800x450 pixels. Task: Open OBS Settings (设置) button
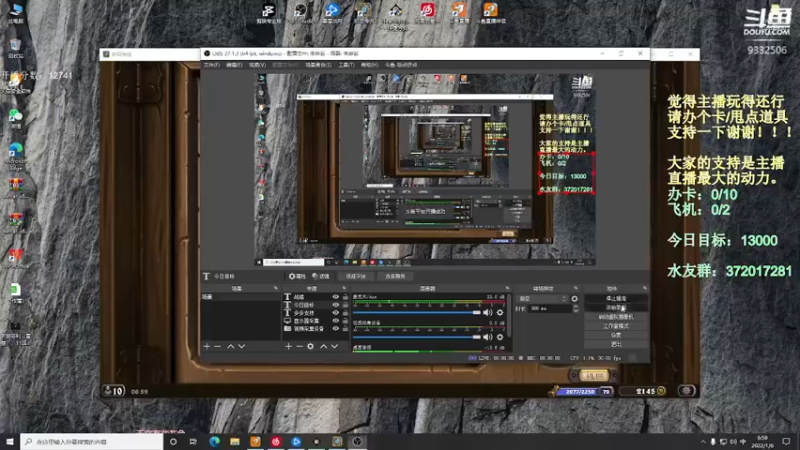tap(616, 335)
